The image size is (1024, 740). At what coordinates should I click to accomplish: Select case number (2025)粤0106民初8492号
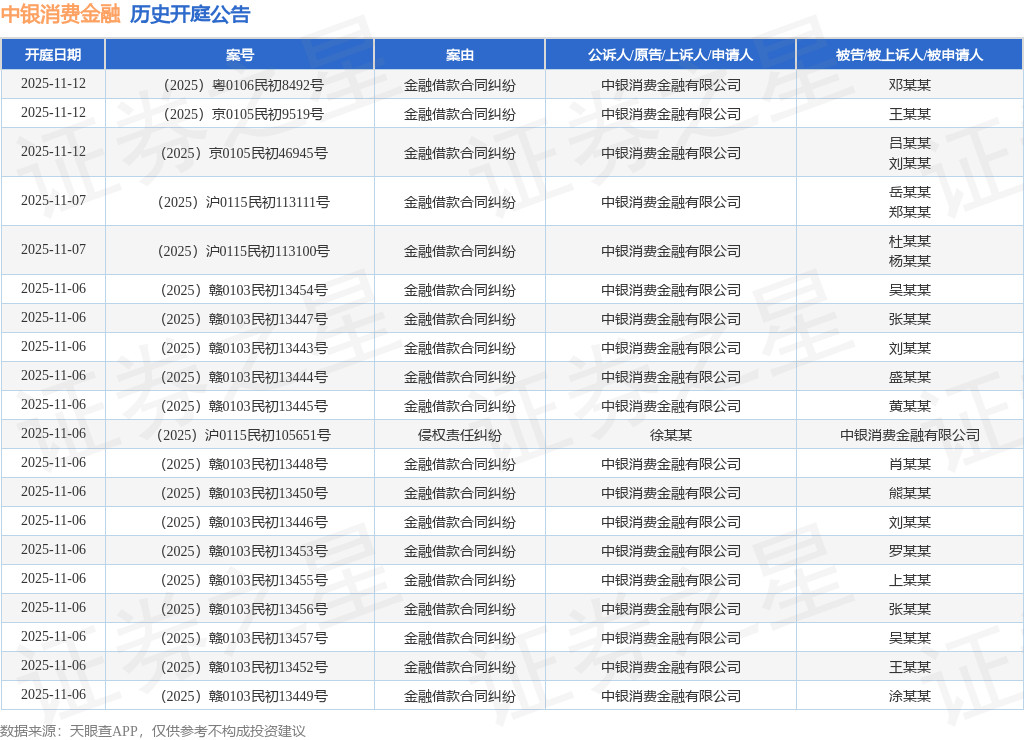244,85
